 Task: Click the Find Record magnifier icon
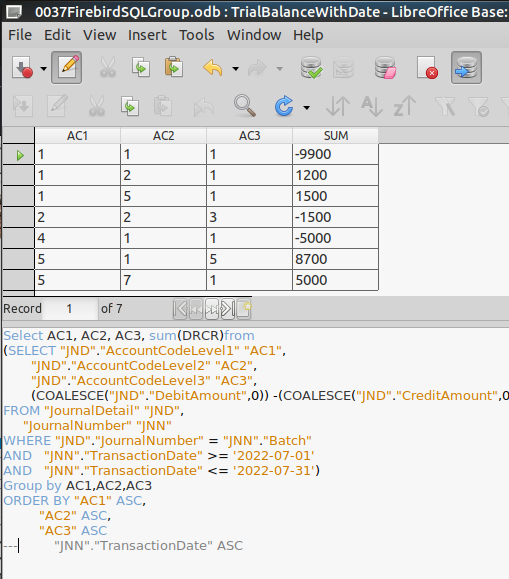click(x=245, y=106)
